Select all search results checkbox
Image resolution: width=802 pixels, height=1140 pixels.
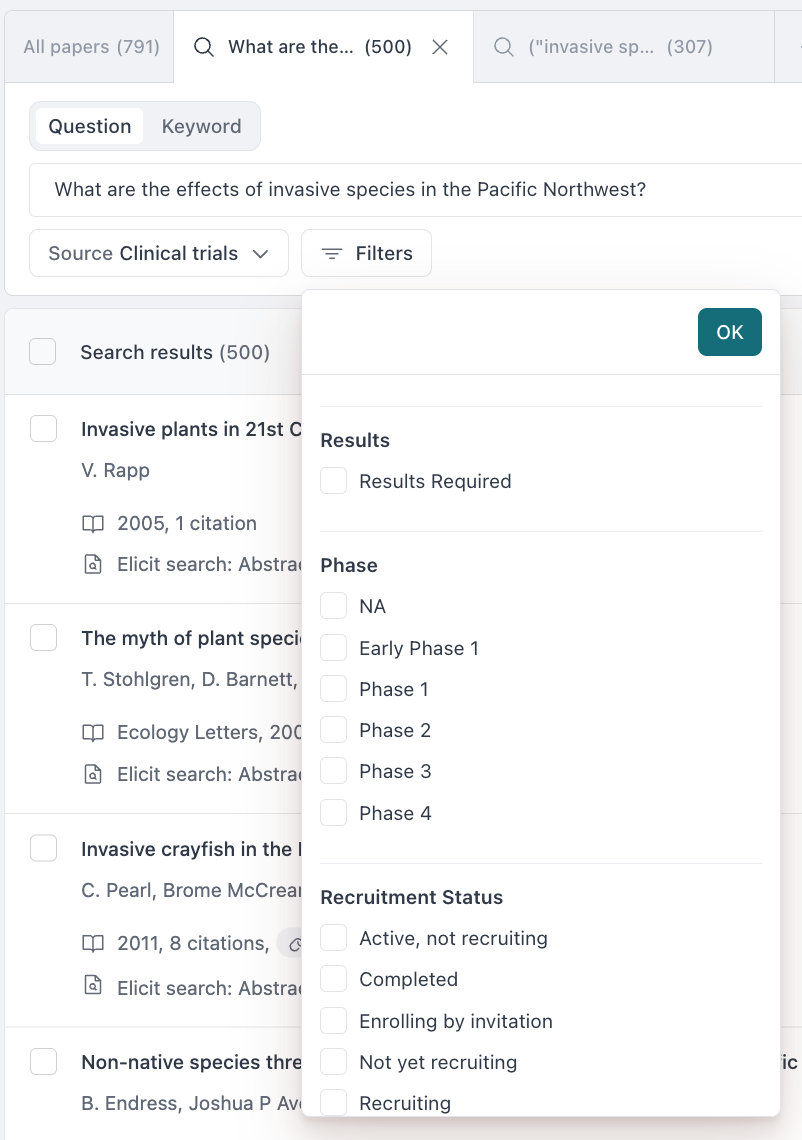(x=43, y=352)
